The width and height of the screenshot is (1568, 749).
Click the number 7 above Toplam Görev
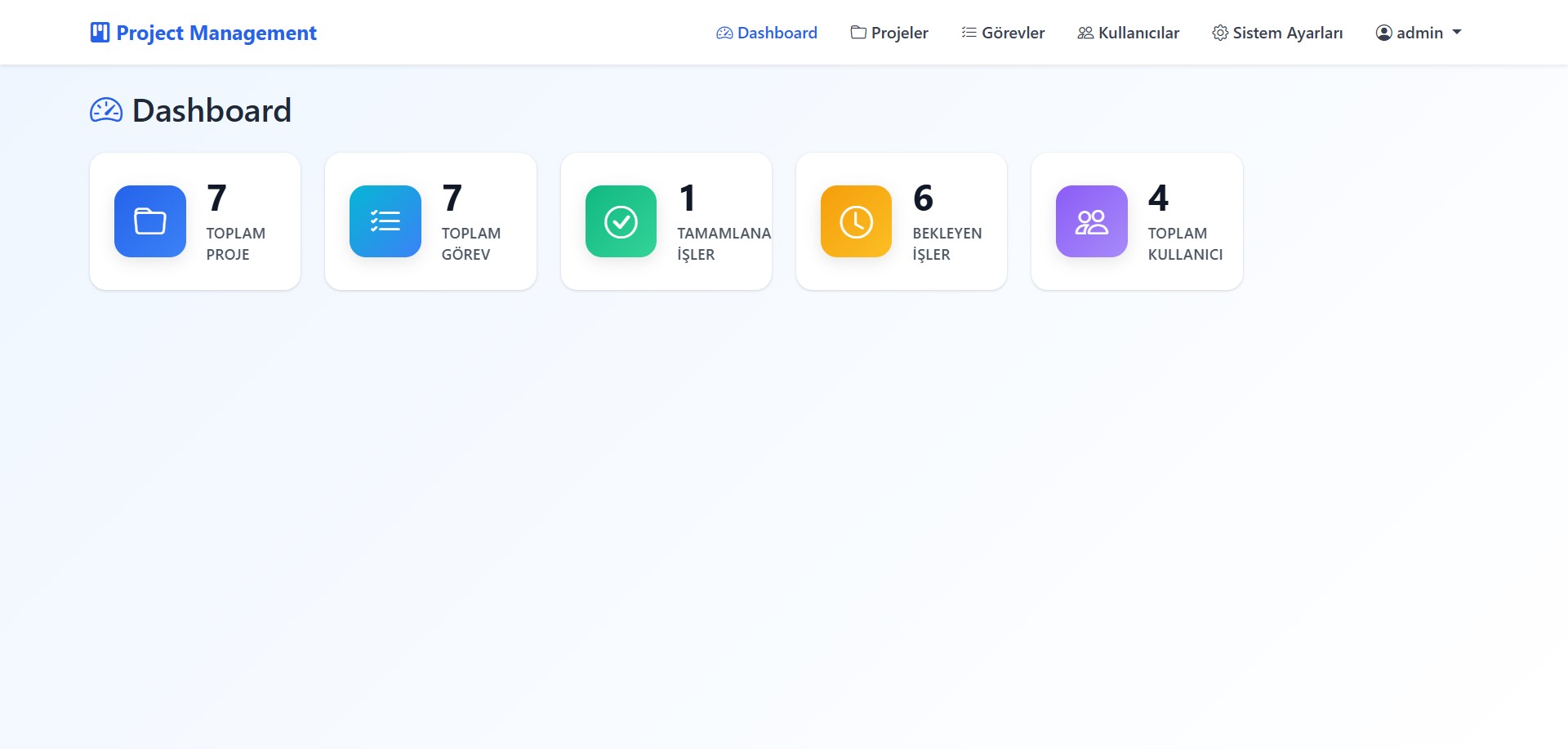pos(452,198)
